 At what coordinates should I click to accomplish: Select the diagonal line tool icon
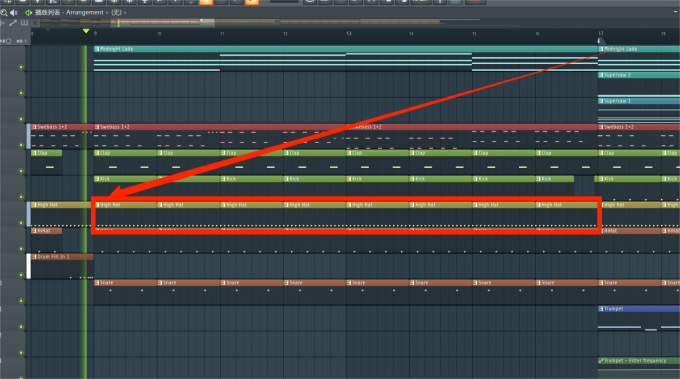pyautogui.click(x=13, y=23)
